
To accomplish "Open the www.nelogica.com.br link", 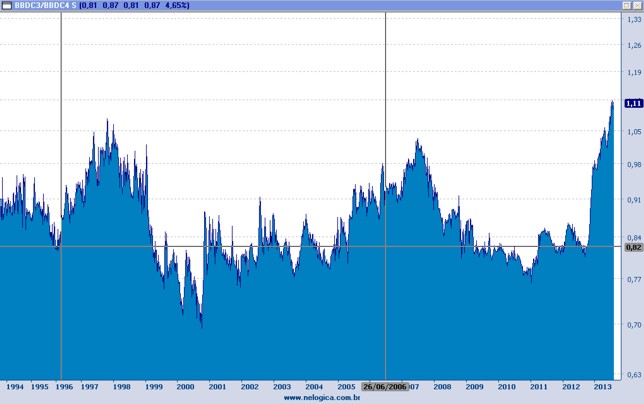I will point(322,397).
